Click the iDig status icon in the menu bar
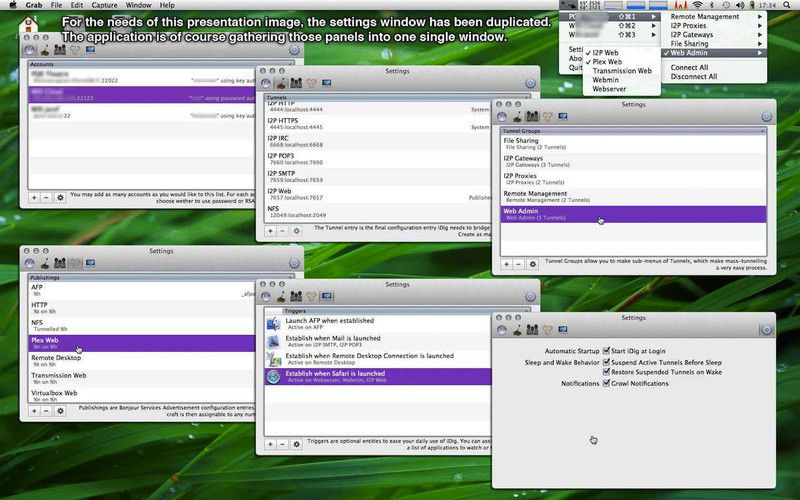800x500 pixels. point(569,5)
